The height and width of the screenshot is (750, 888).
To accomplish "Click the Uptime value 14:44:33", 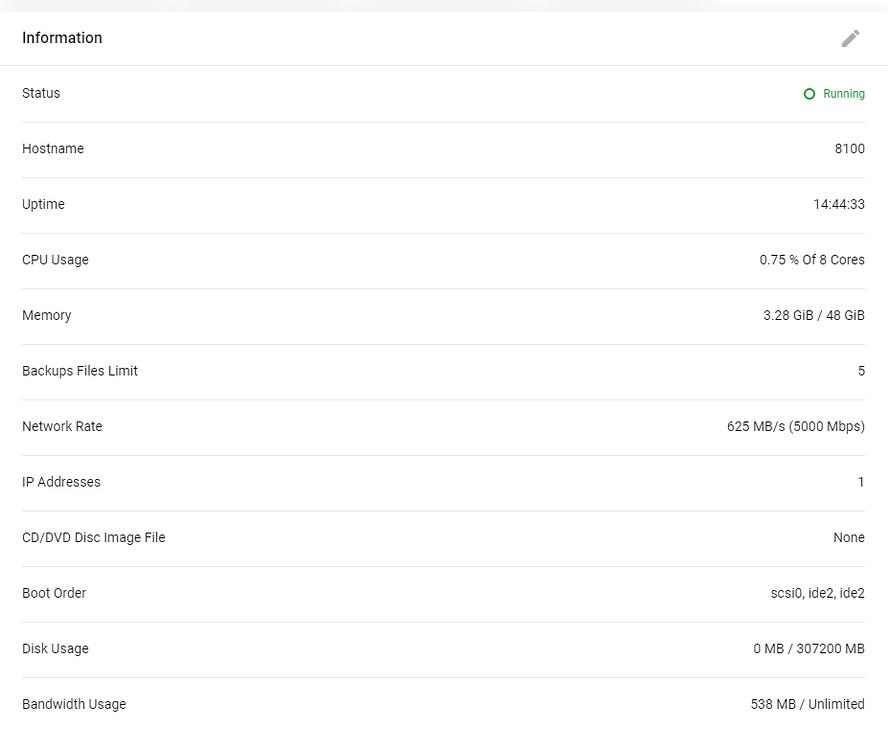I will tap(838, 204).
